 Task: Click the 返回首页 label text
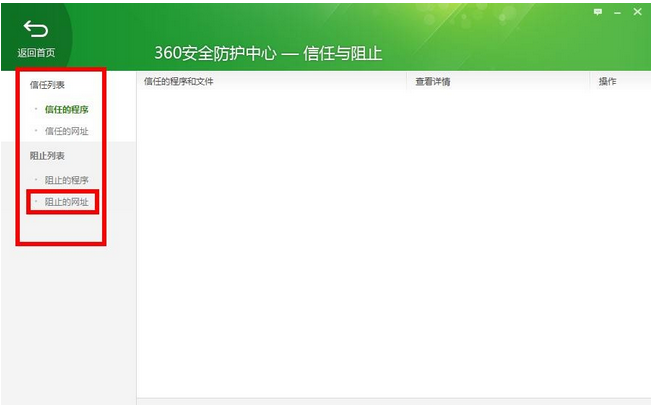tap(36, 53)
